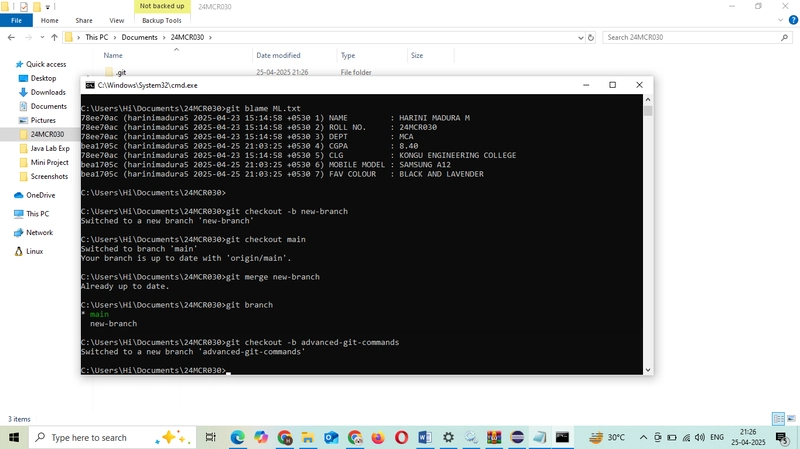The image size is (800, 449).
Task: Go back in File Explorer
Action: click(x=11, y=37)
